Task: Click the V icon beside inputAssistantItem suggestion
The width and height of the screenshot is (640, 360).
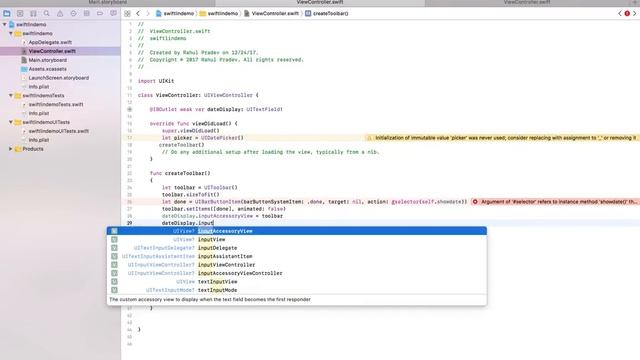Action: pyautogui.click(x=114, y=256)
